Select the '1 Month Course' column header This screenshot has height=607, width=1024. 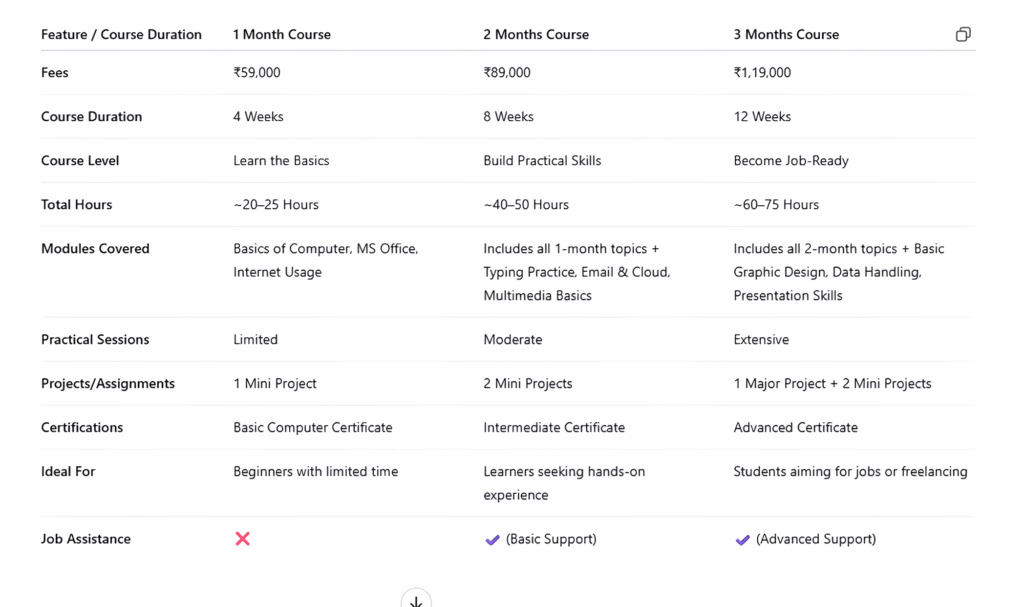(x=282, y=35)
